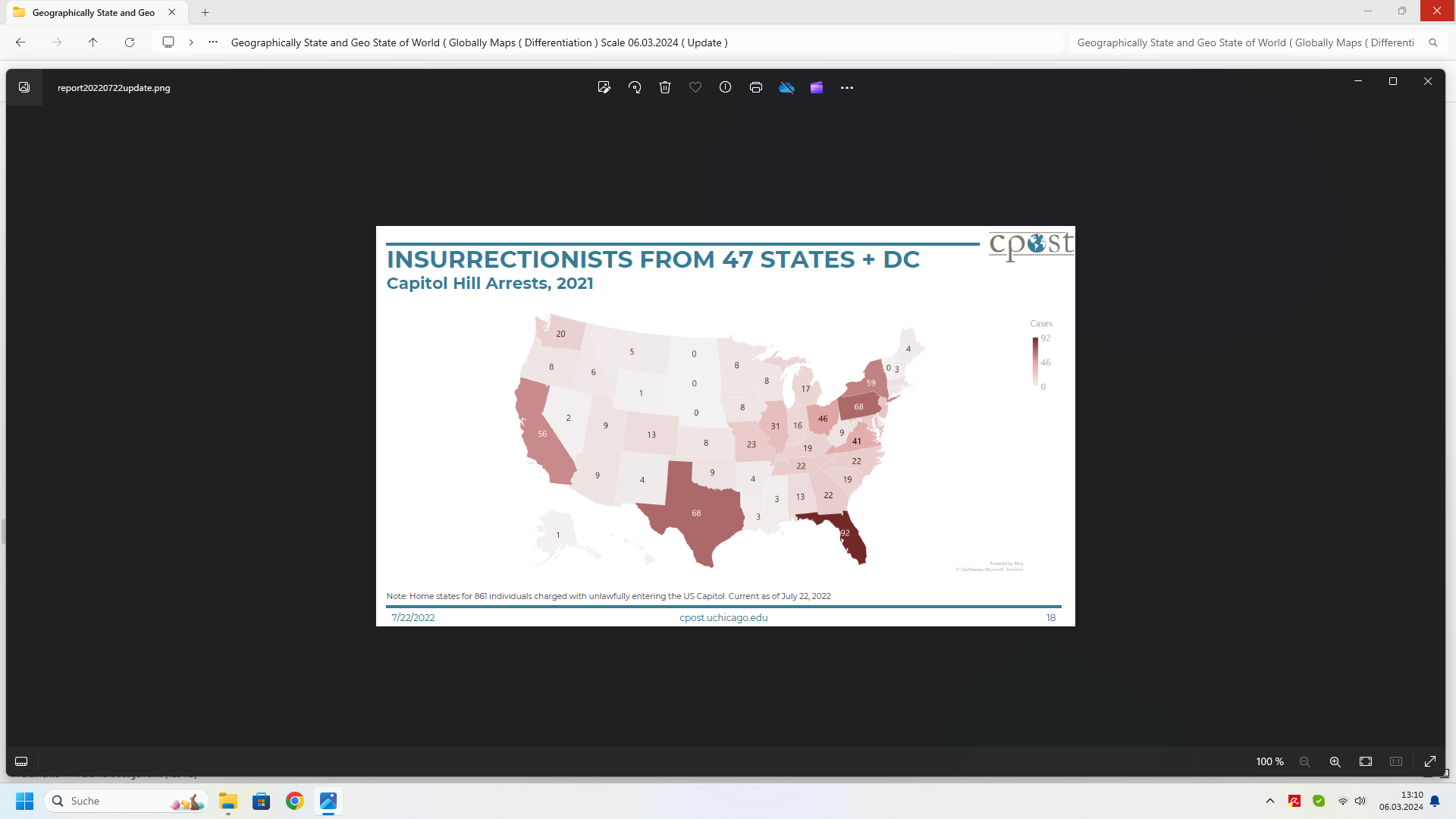Launch Google Chrome from the taskbar

(295, 801)
